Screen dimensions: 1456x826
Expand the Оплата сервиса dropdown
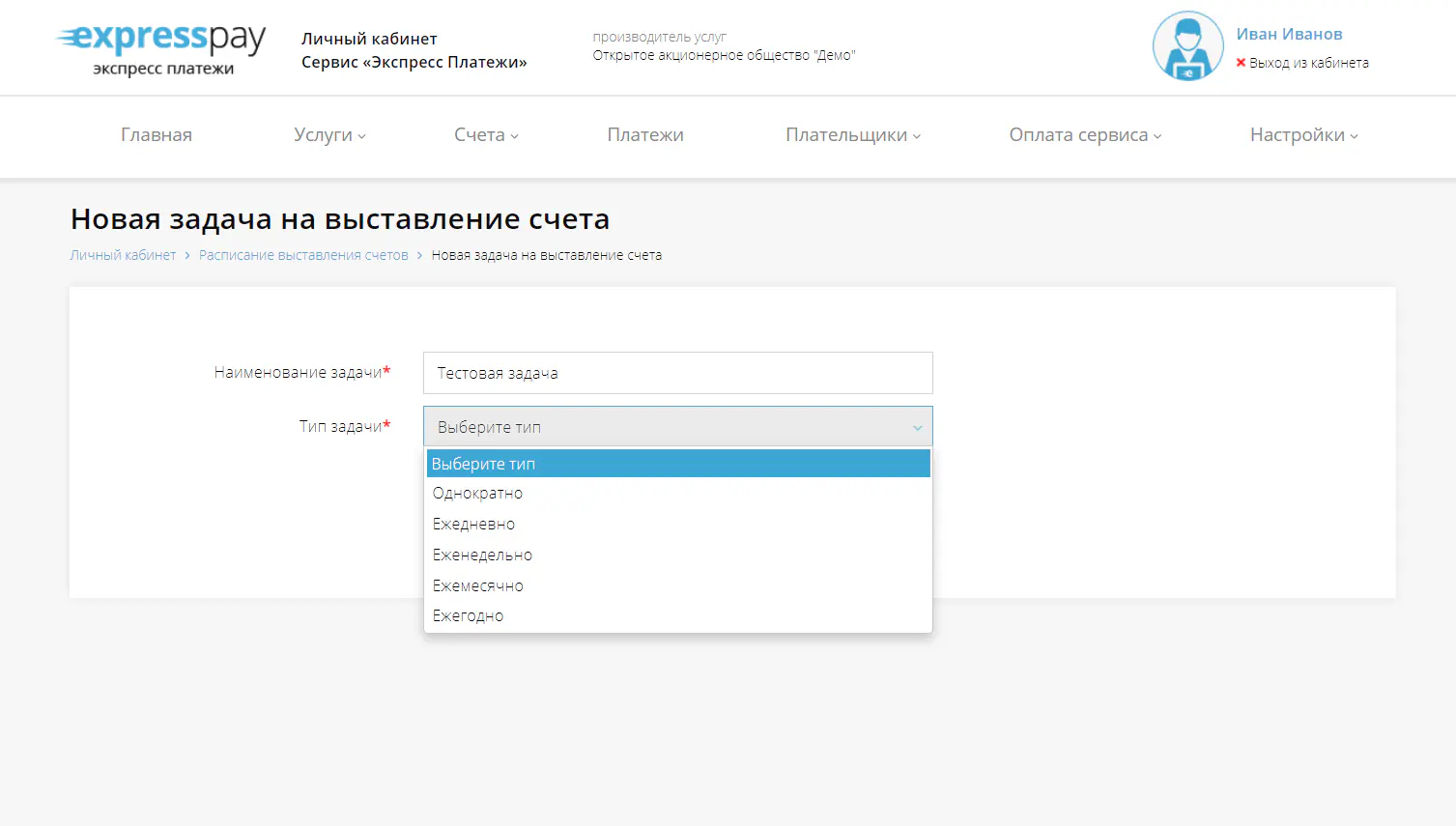coord(1084,135)
